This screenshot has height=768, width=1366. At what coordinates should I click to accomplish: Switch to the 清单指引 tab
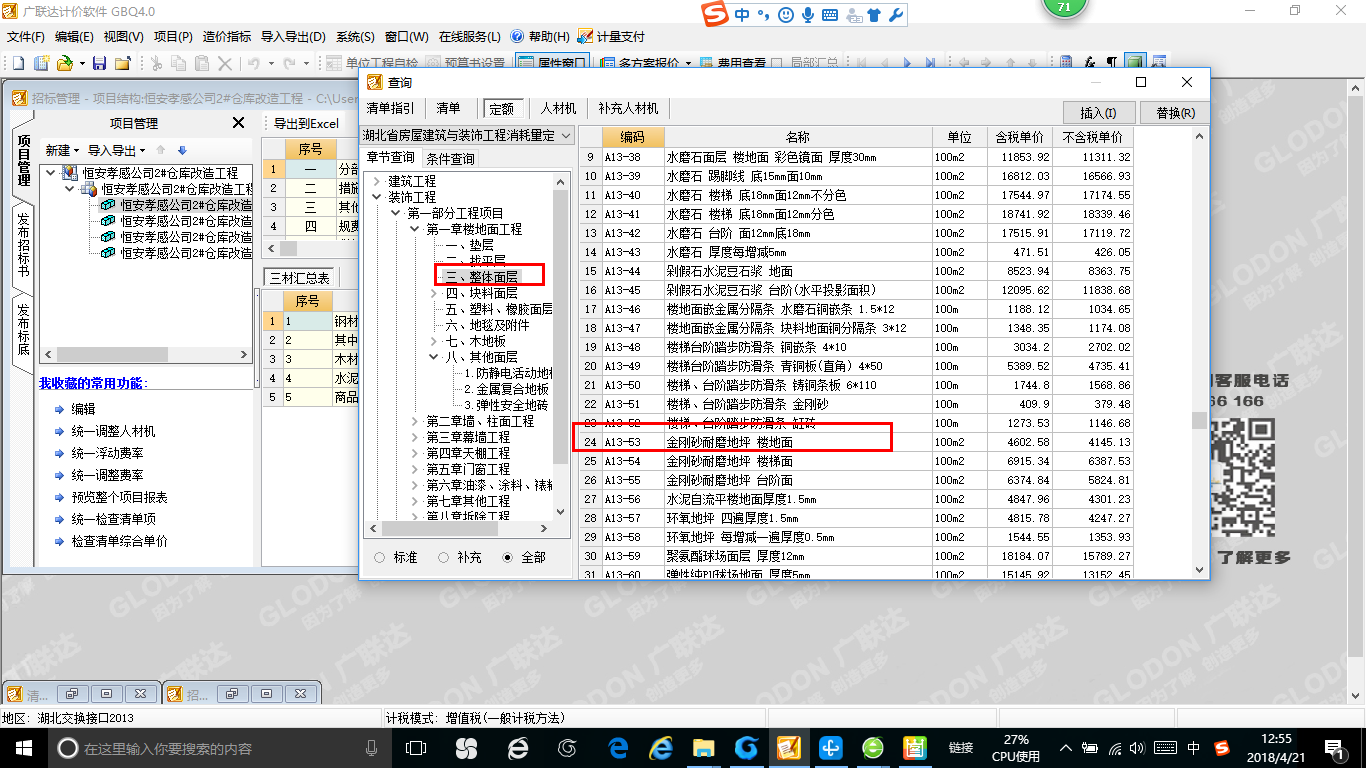390,108
